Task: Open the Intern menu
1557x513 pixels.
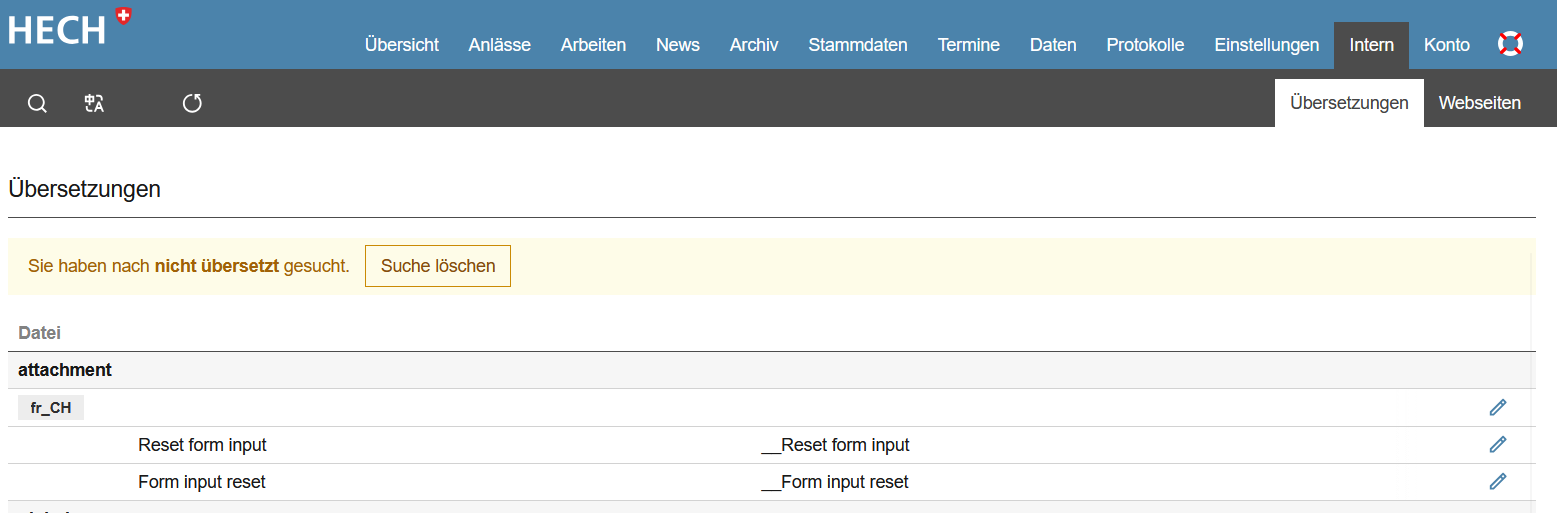Action: 1370,45
